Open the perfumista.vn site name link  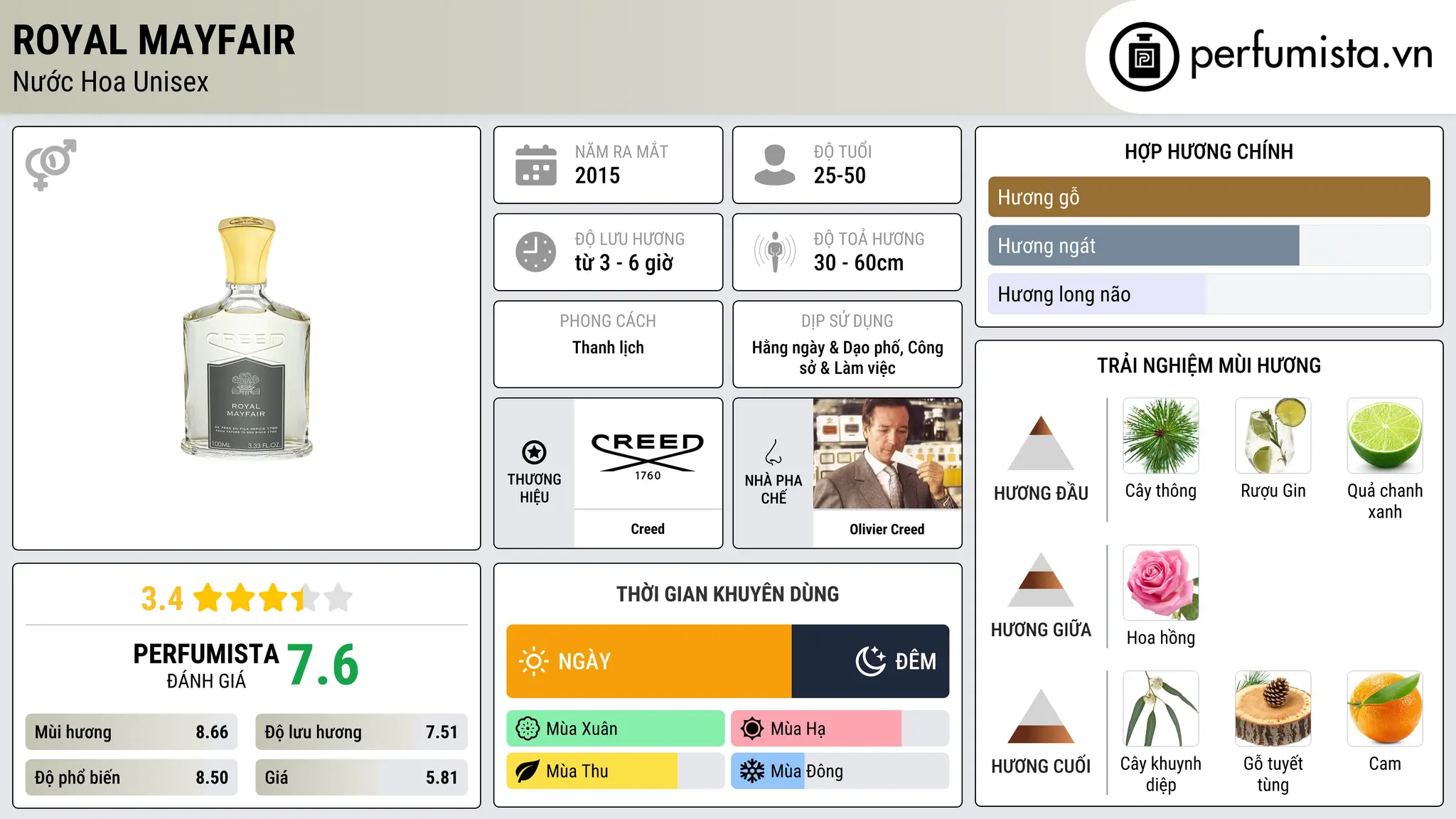pos(1311,55)
